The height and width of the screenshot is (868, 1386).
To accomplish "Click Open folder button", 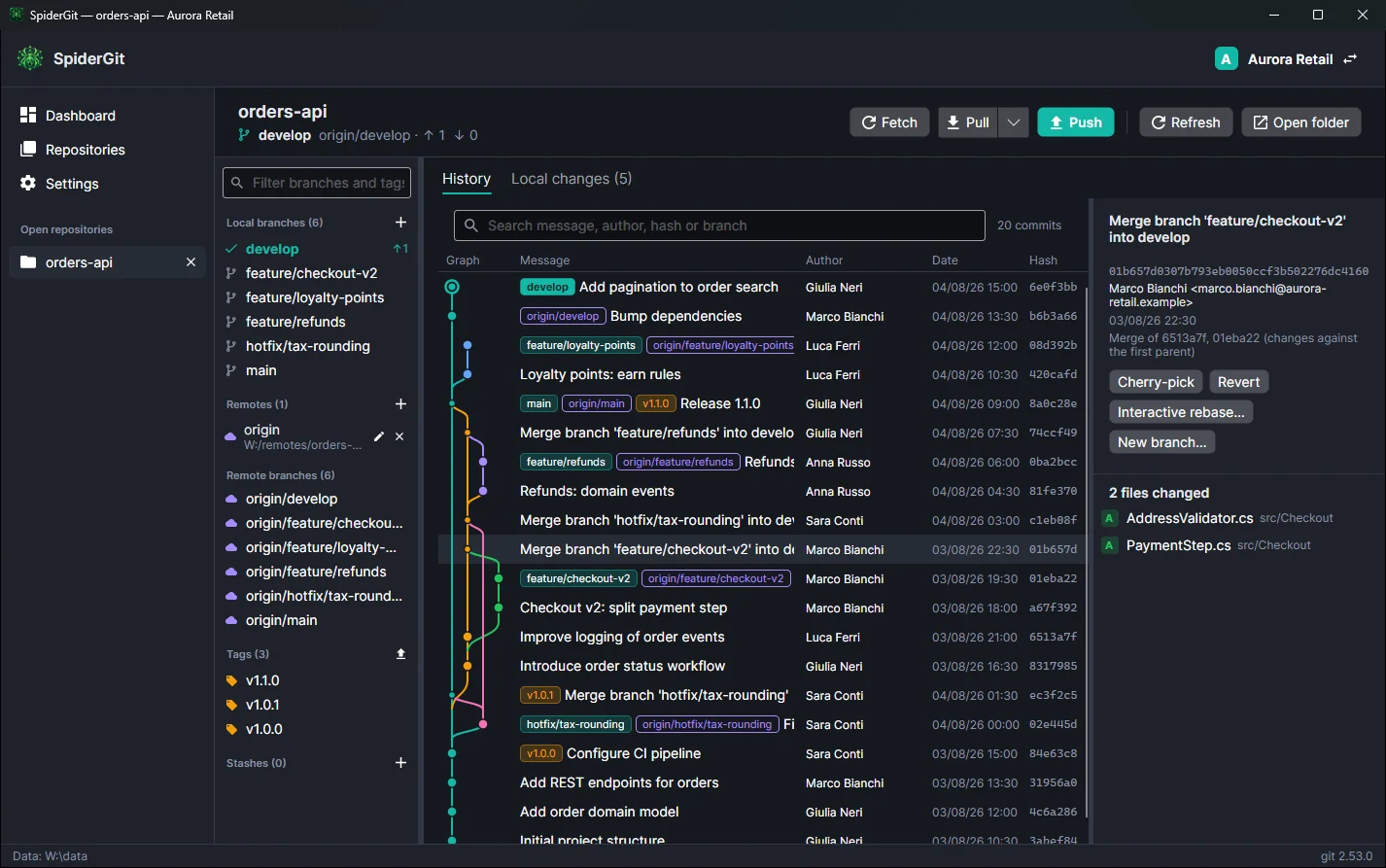I will pos(1300,122).
